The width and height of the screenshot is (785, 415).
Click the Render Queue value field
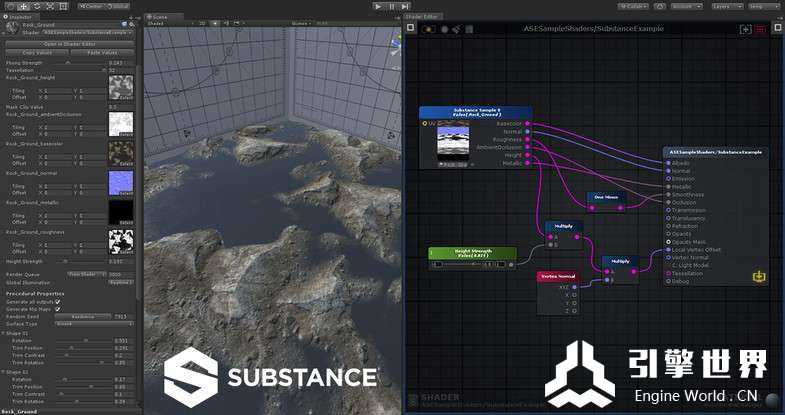[121, 274]
